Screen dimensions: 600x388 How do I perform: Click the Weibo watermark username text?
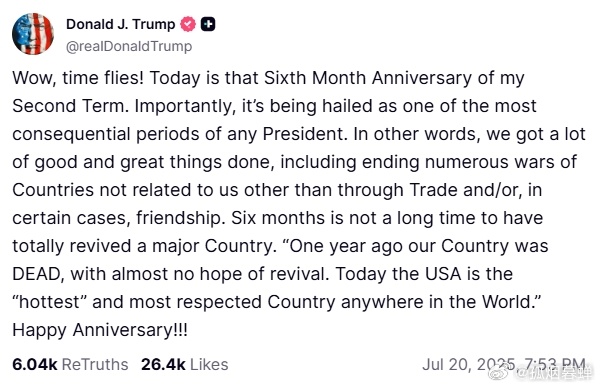point(557,372)
